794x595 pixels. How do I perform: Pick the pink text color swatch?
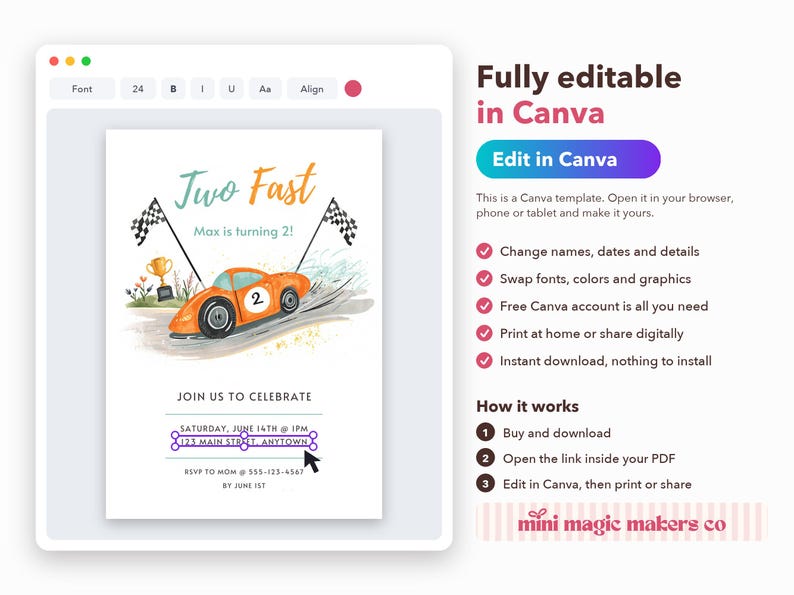pos(353,89)
